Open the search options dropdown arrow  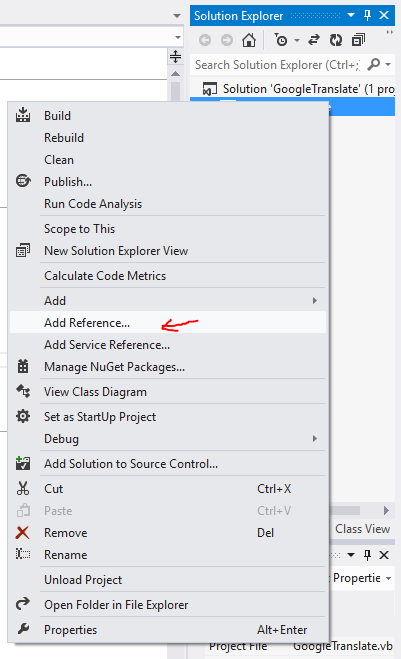(388, 65)
